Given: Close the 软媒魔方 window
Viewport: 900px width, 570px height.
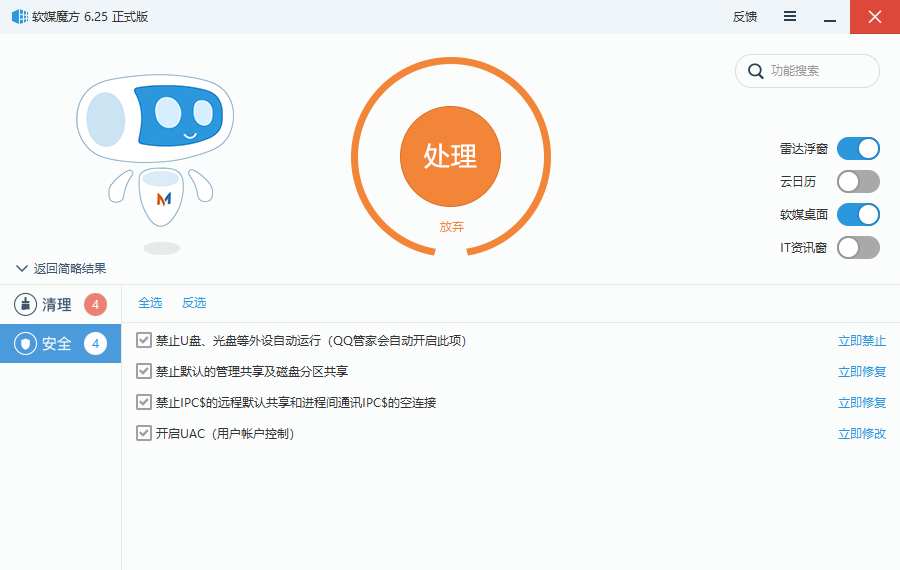Looking at the screenshot, I should click(875, 17).
